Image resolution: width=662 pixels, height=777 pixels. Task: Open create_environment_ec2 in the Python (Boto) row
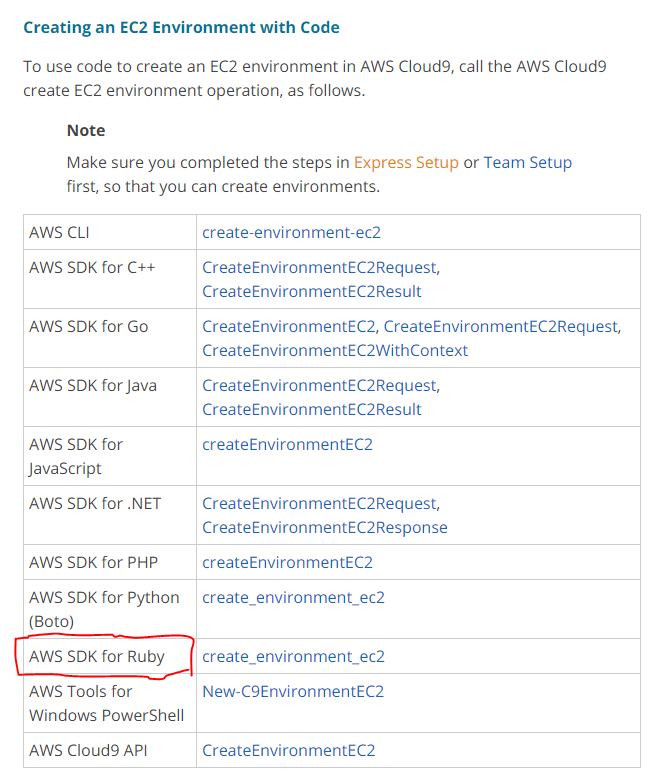point(293,598)
